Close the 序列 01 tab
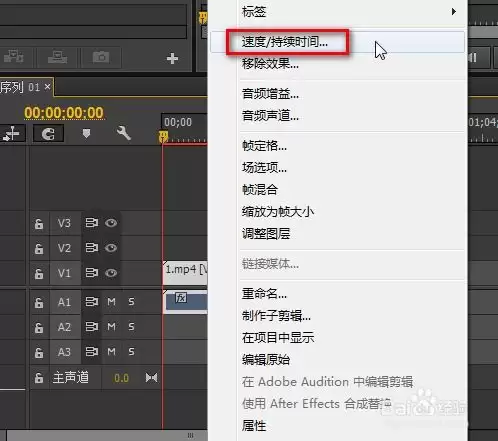This screenshot has width=498, height=441. pyautogui.click(x=48, y=87)
